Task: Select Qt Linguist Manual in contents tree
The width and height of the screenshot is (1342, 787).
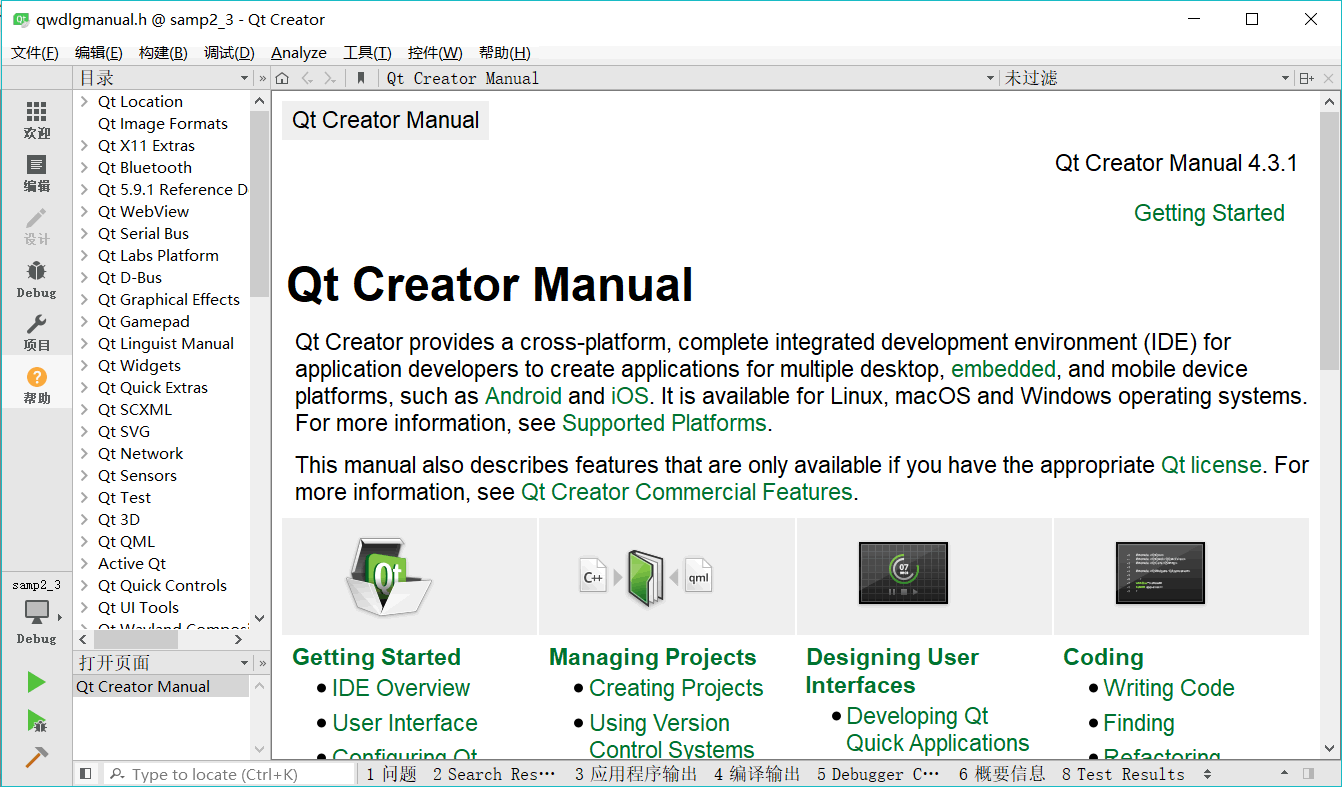Action: (166, 344)
